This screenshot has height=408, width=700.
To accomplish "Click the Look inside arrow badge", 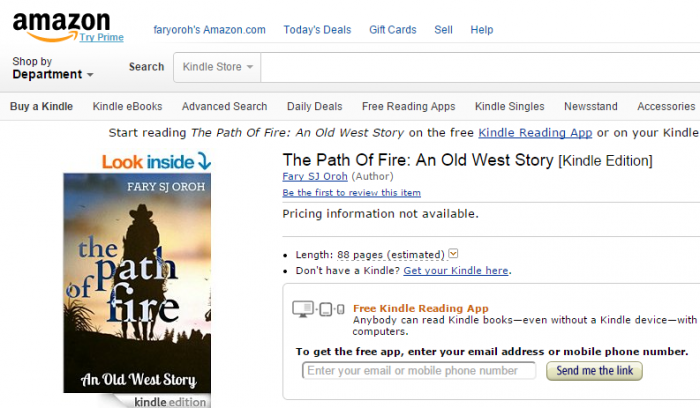I will [156, 161].
